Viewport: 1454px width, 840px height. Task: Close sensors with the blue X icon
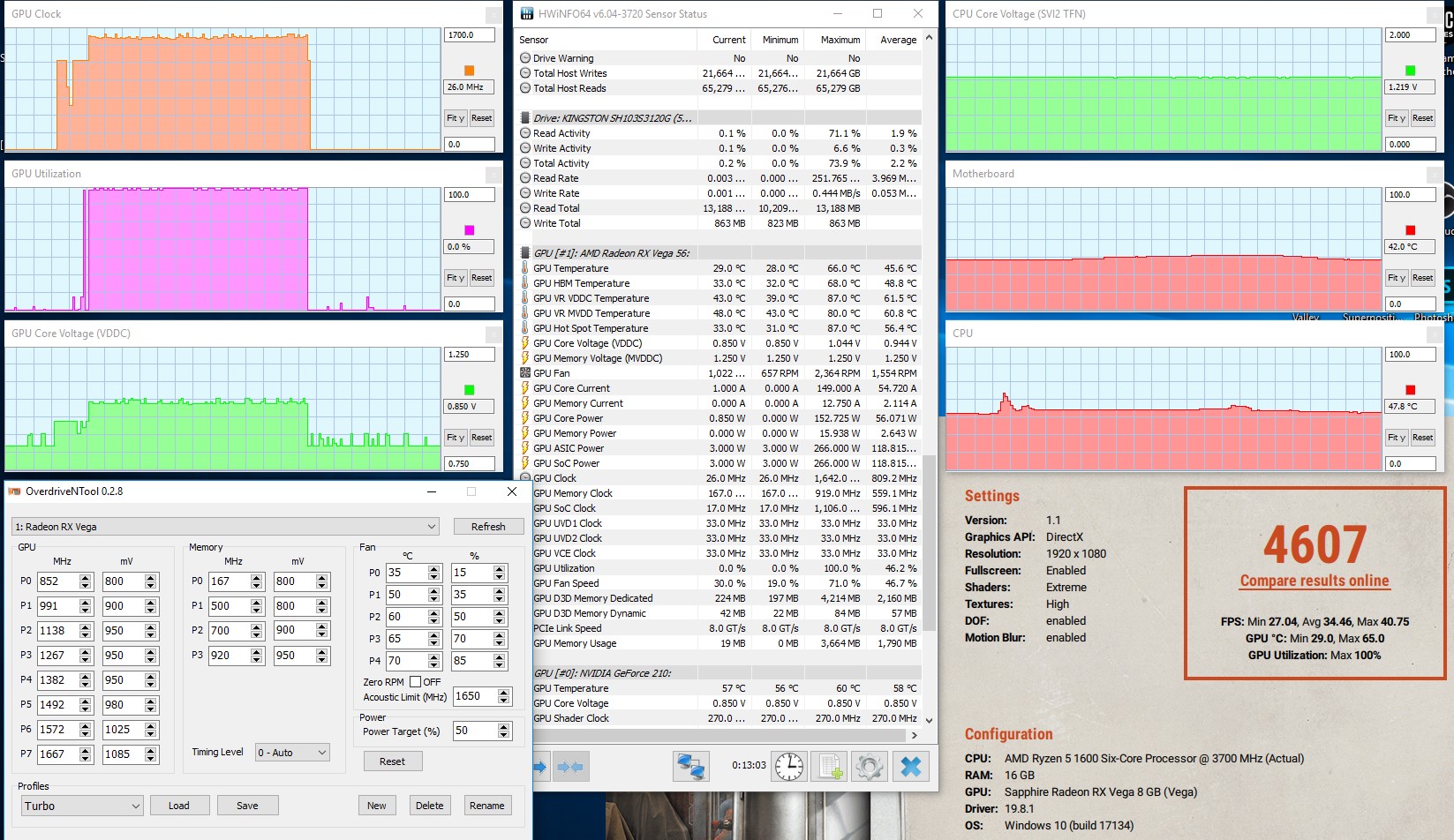pos(910,766)
